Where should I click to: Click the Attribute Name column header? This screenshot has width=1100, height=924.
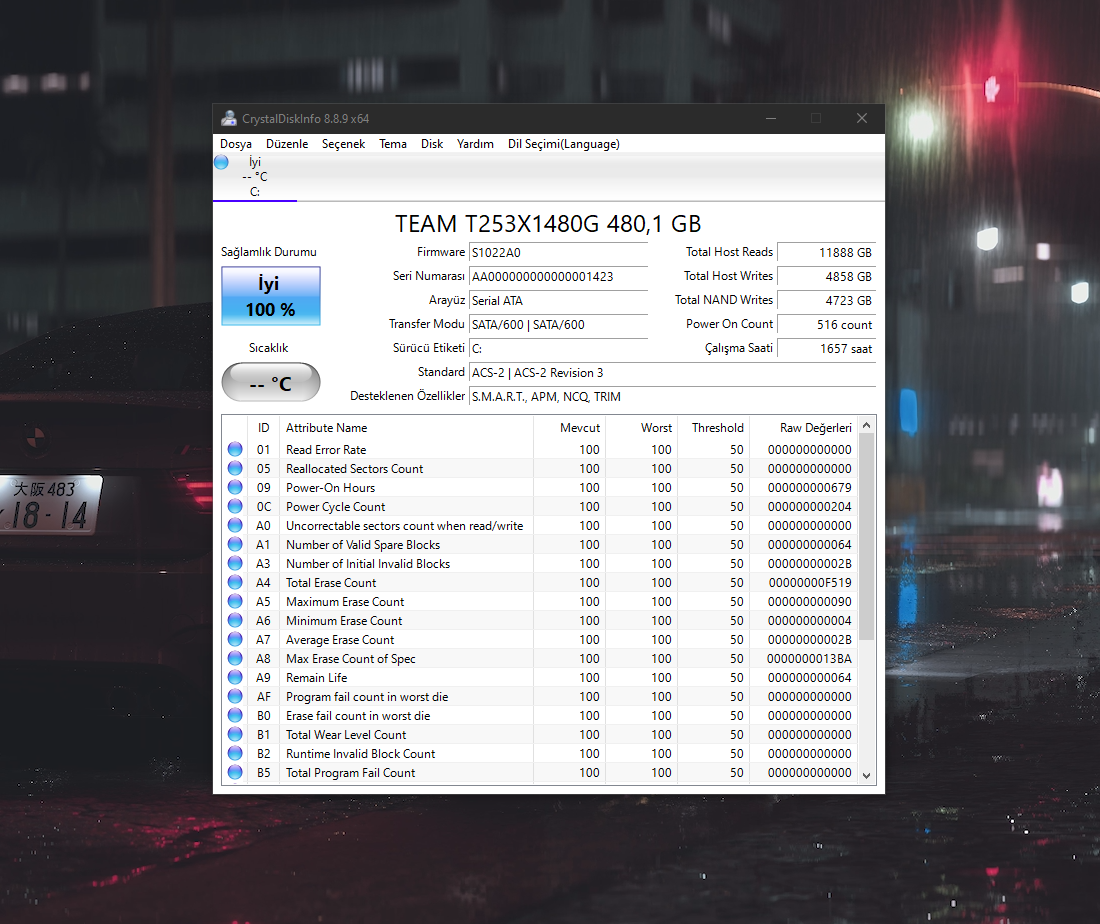(406, 427)
